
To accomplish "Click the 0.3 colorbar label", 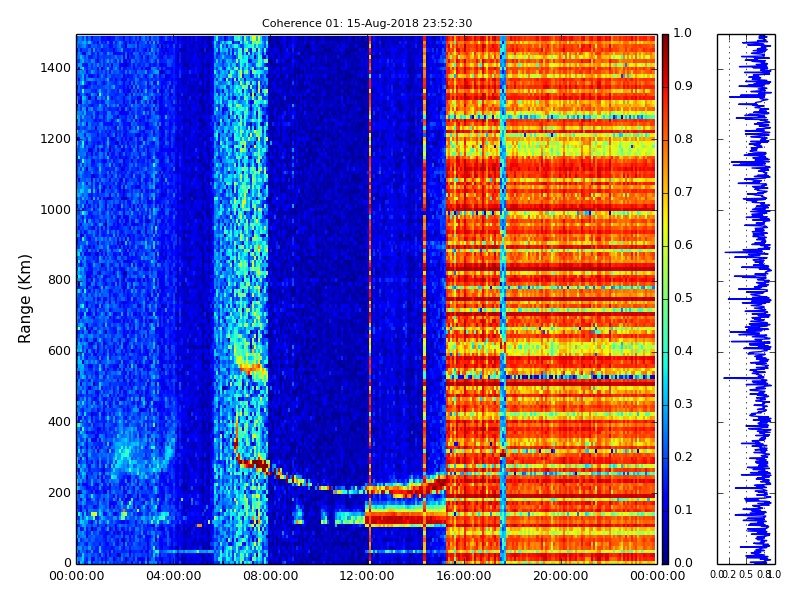I will (x=683, y=405).
